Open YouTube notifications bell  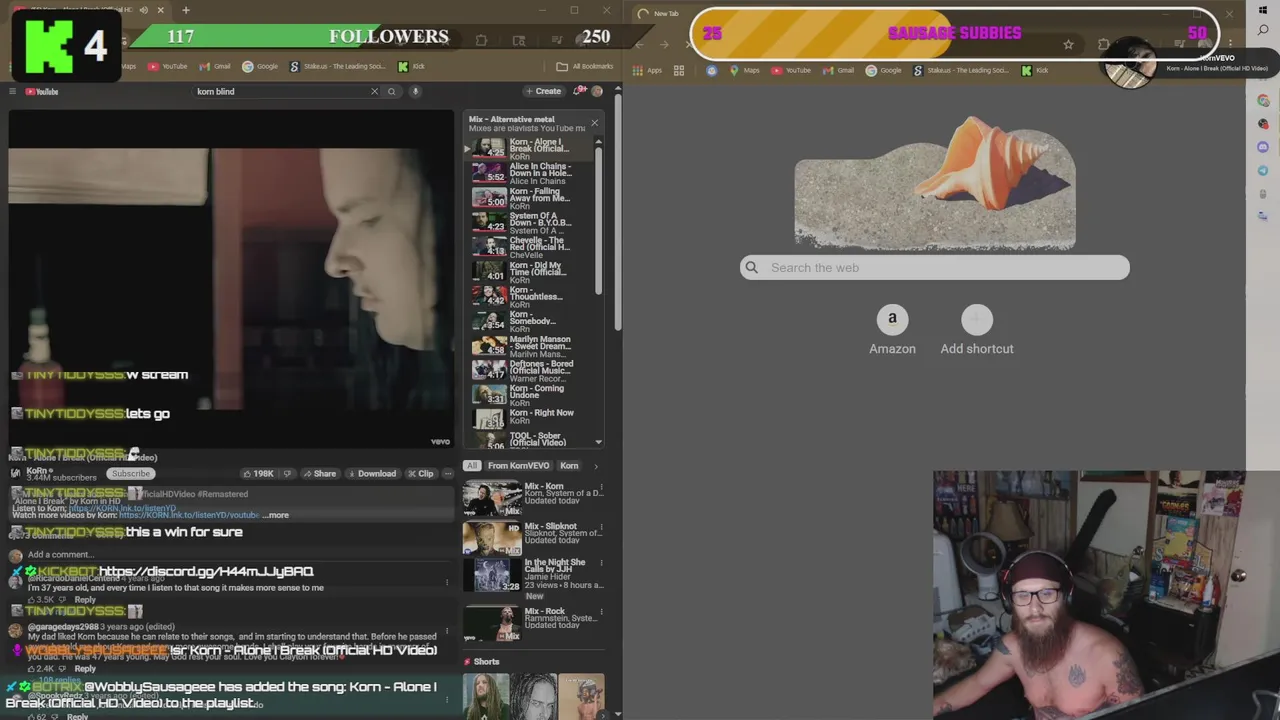[580, 91]
